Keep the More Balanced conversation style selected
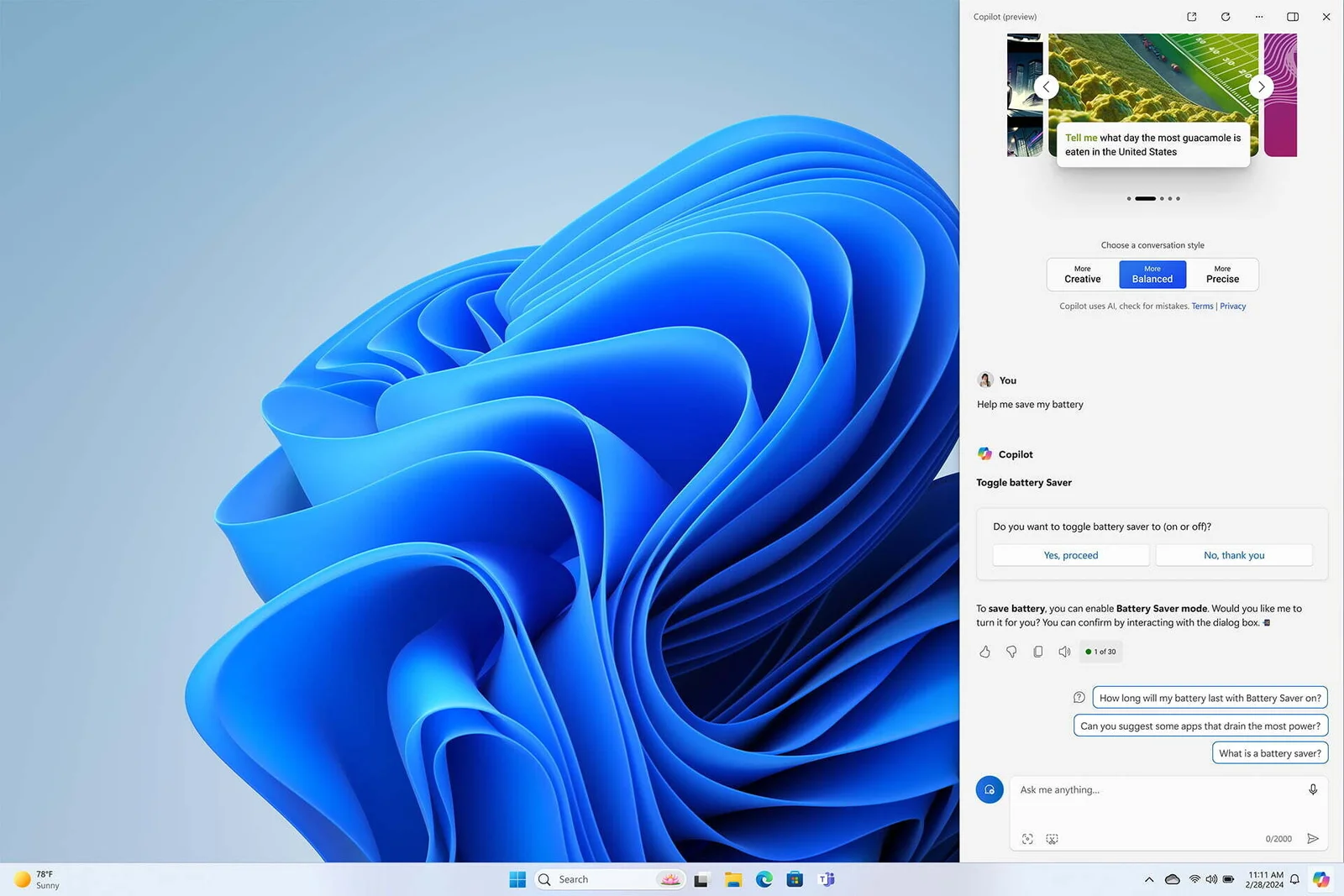 (x=1152, y=275)
